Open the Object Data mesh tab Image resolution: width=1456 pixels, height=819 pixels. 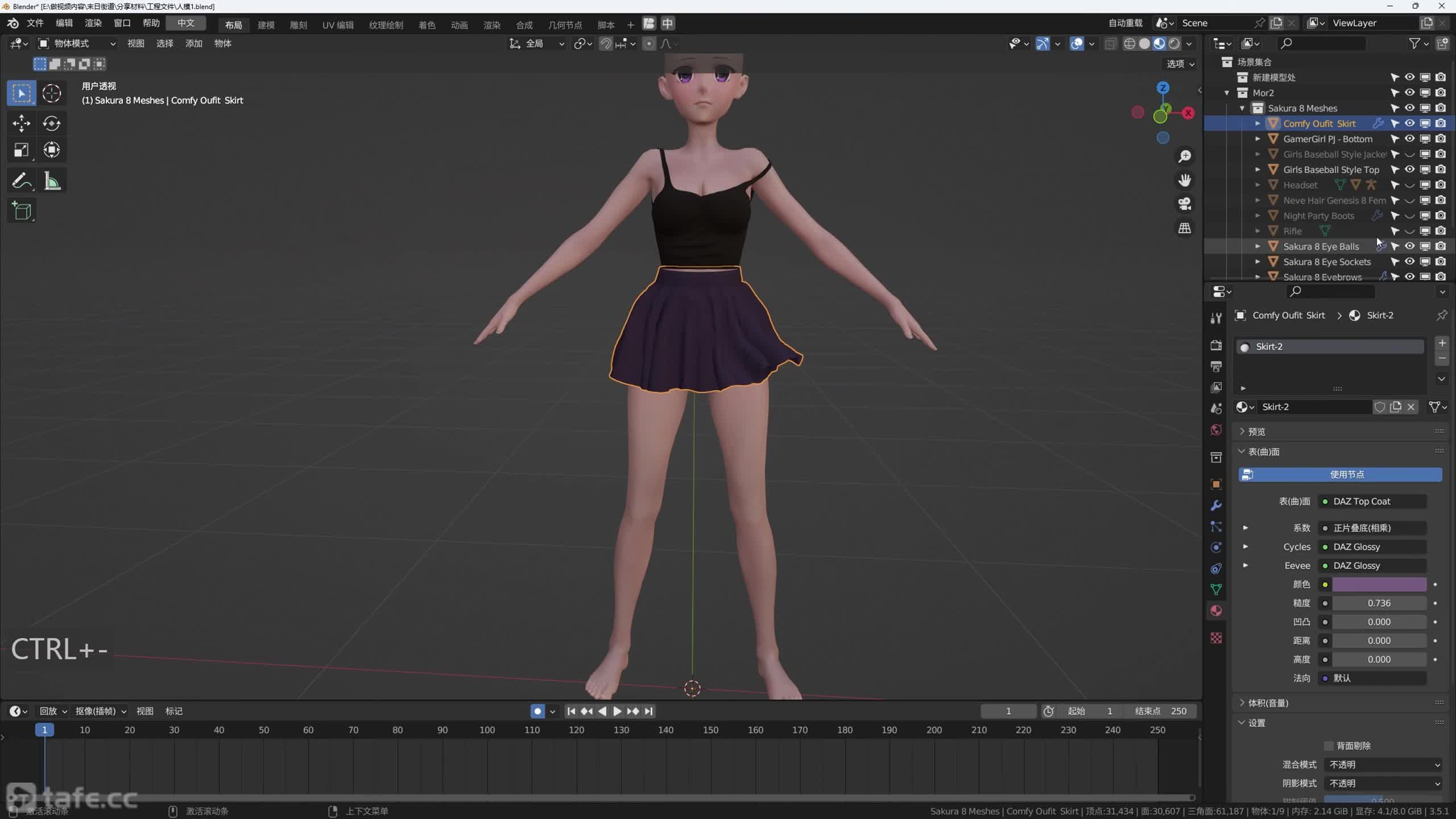[1216, 589]
